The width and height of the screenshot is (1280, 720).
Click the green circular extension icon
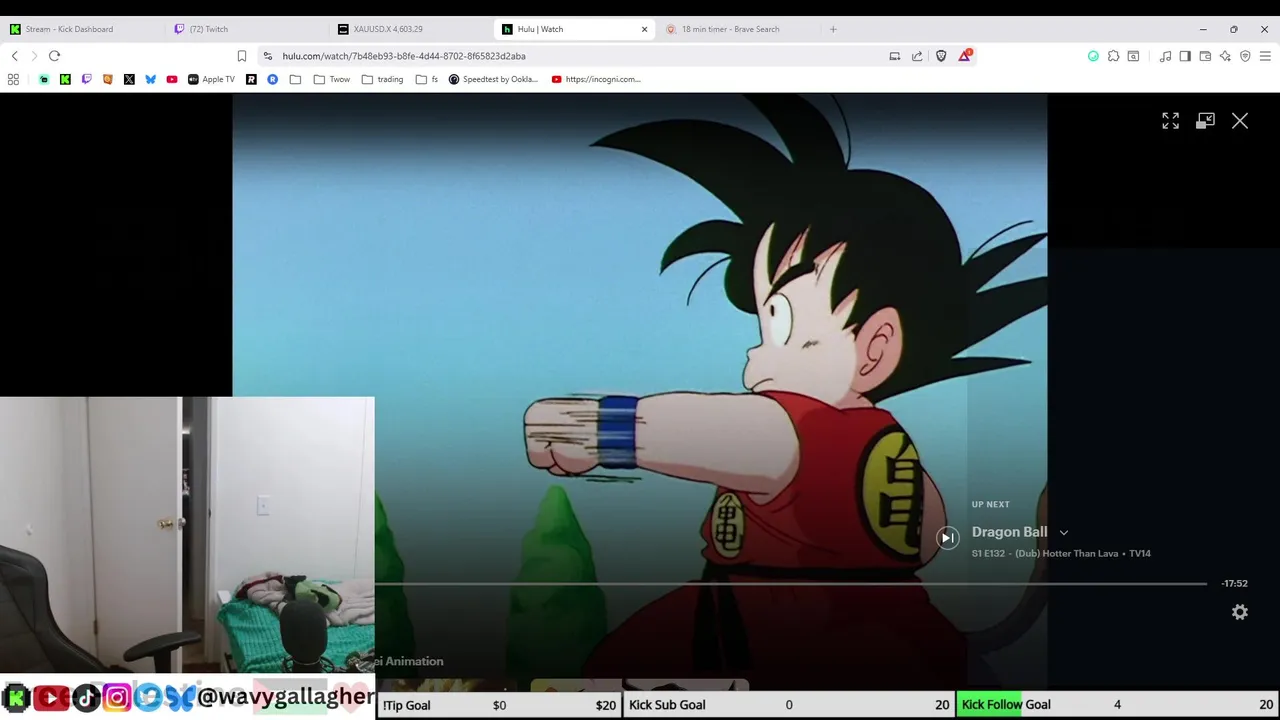tap(1093, 56)
